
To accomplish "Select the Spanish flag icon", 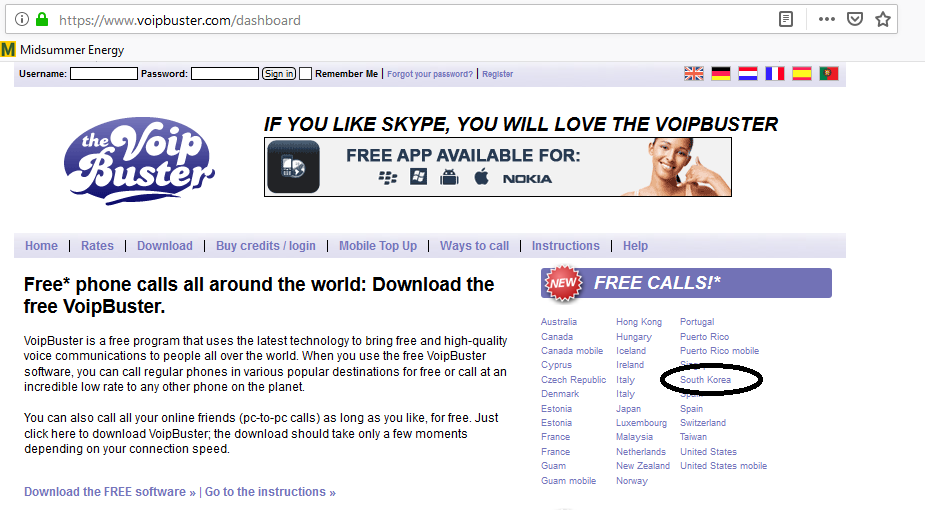I will 802,74.
